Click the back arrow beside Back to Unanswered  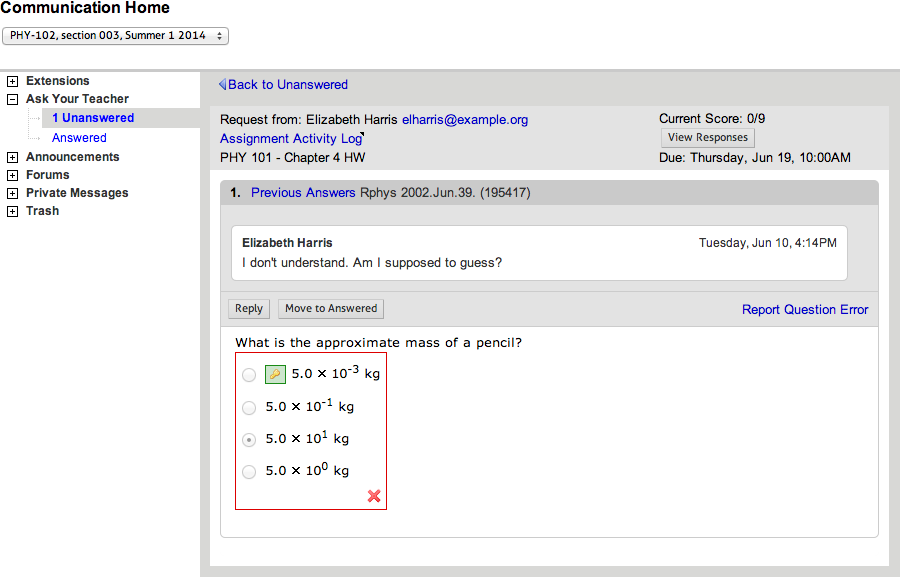(x=222, y=85)
